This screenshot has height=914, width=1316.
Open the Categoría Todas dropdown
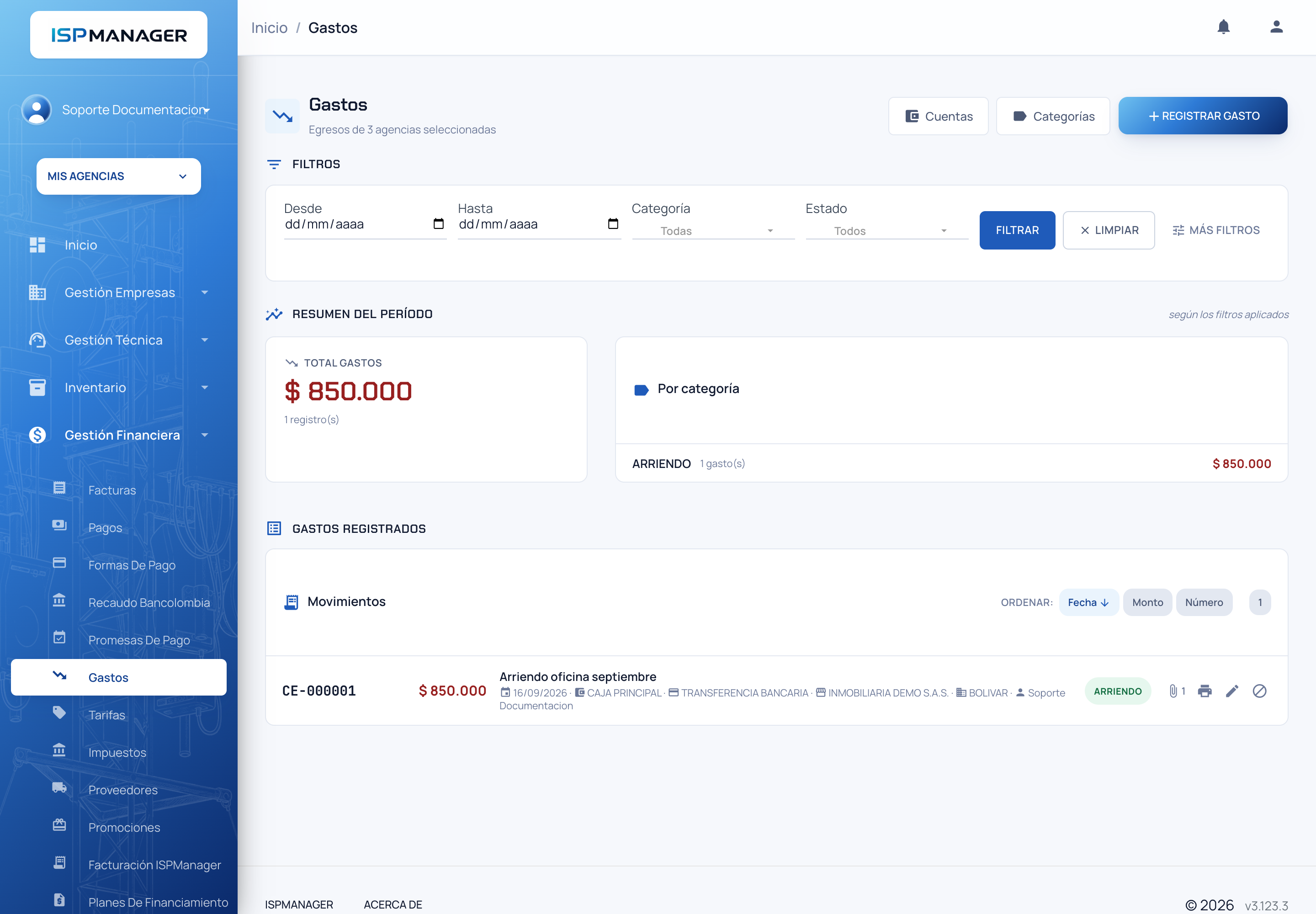click(x=714, y=231)
